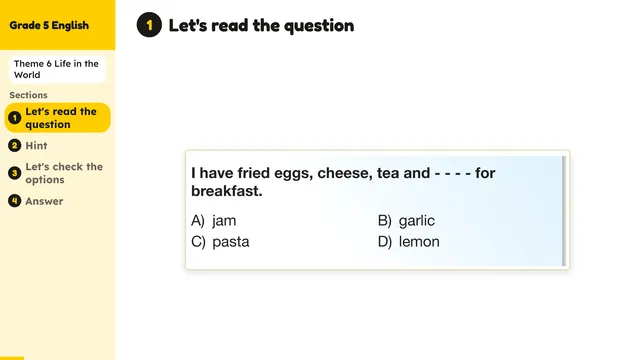Image resolution: width=640 pixels, height=360 pixels.
Task: Click the number 1 circle in sidebar
Action: (x=15, y=118)
